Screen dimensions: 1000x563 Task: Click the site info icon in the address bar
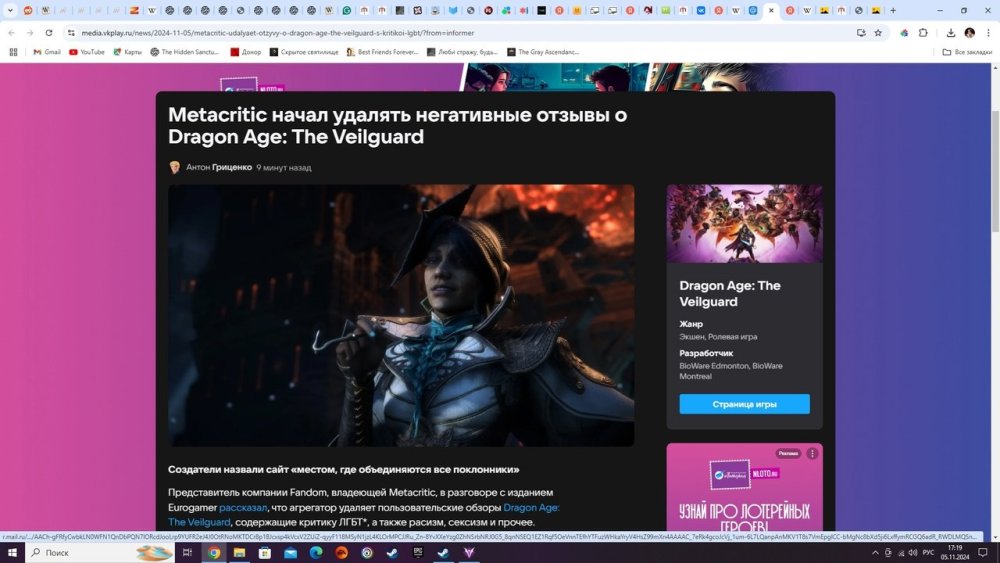click(70, 32)
